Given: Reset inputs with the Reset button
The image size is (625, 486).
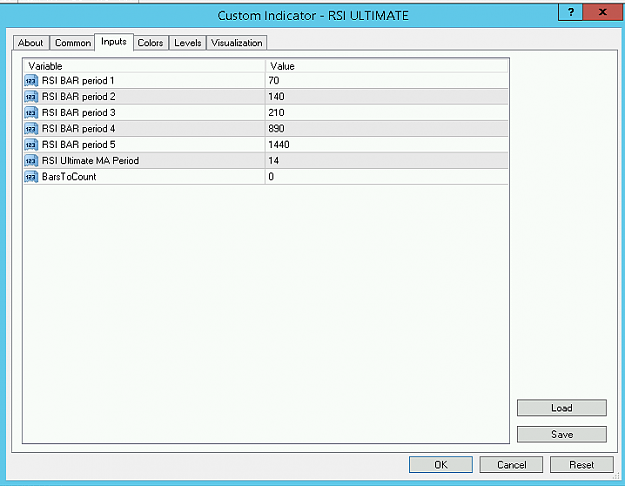Looking at the screenshot, I should [x=582, y=464].
